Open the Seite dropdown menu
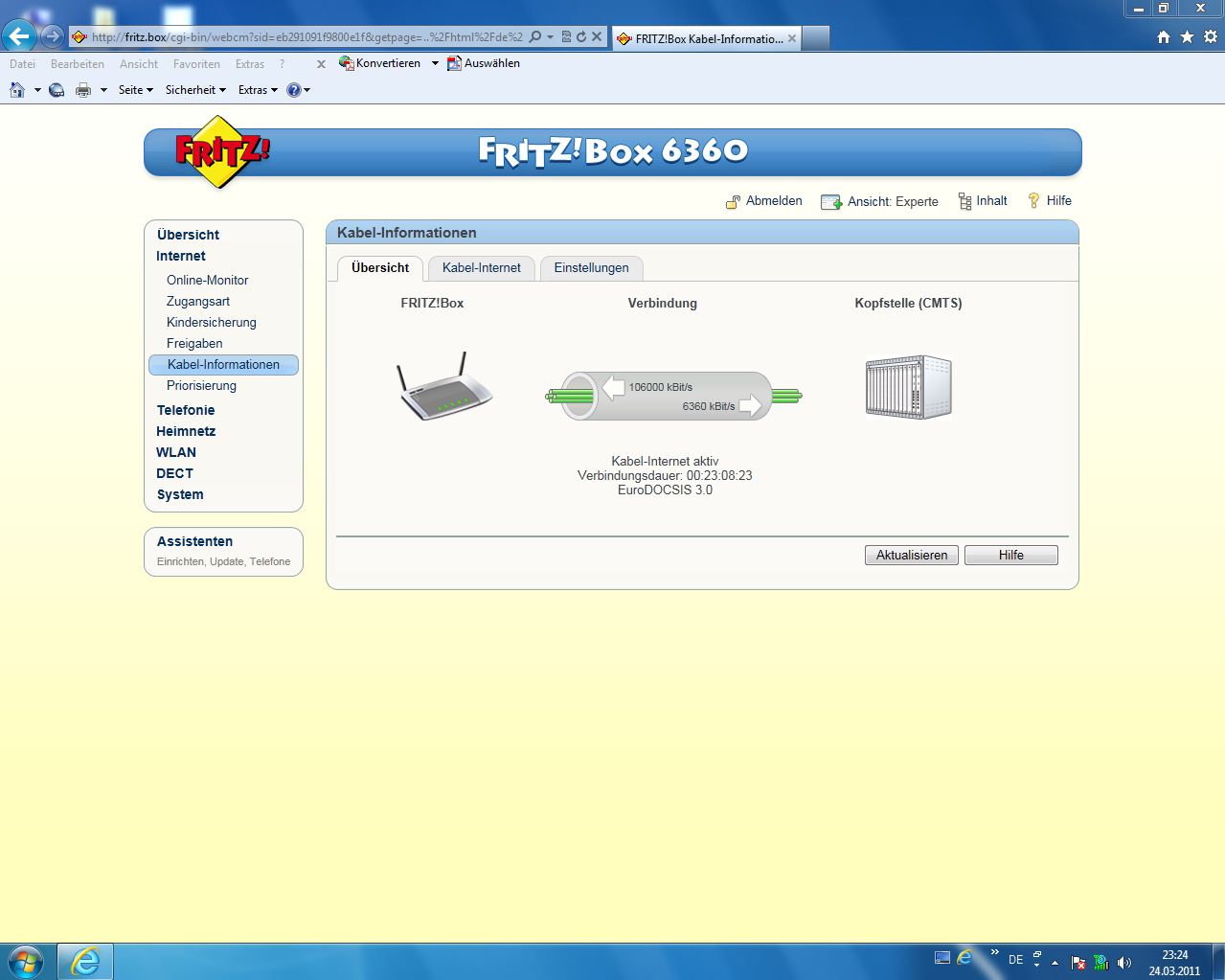The height and width of the screenshot is (980, 1225). pyautogui.click(x=135, y=90)
